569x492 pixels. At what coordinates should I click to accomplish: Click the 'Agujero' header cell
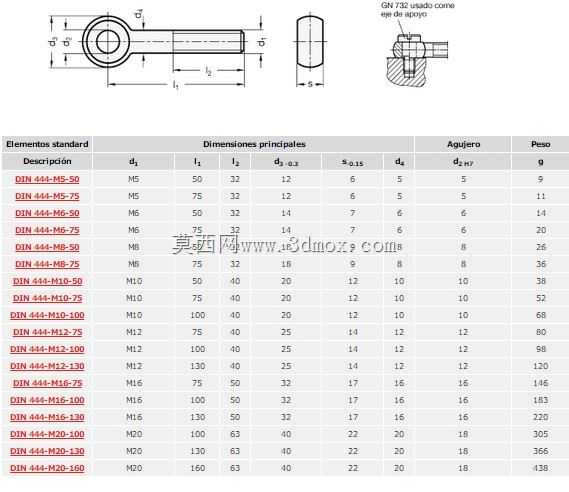463,144
